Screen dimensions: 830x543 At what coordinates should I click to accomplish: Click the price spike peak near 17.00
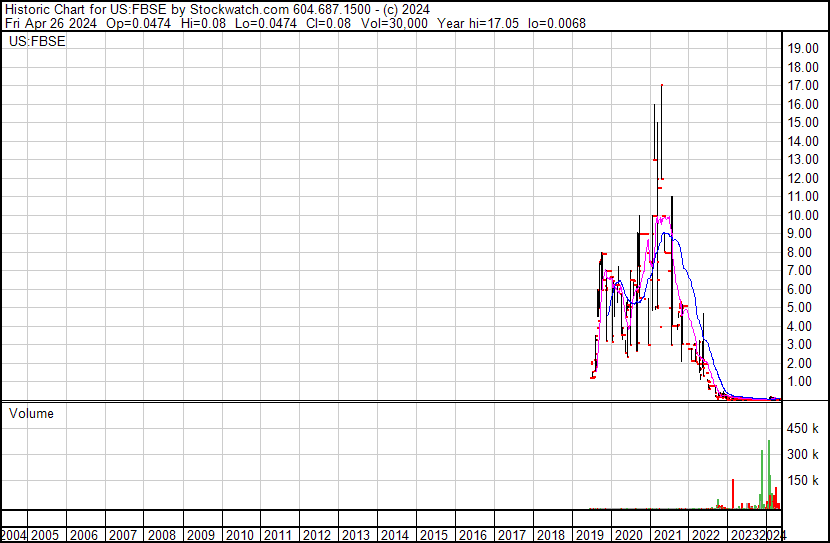pyautogui.click(x=662, y=87)
